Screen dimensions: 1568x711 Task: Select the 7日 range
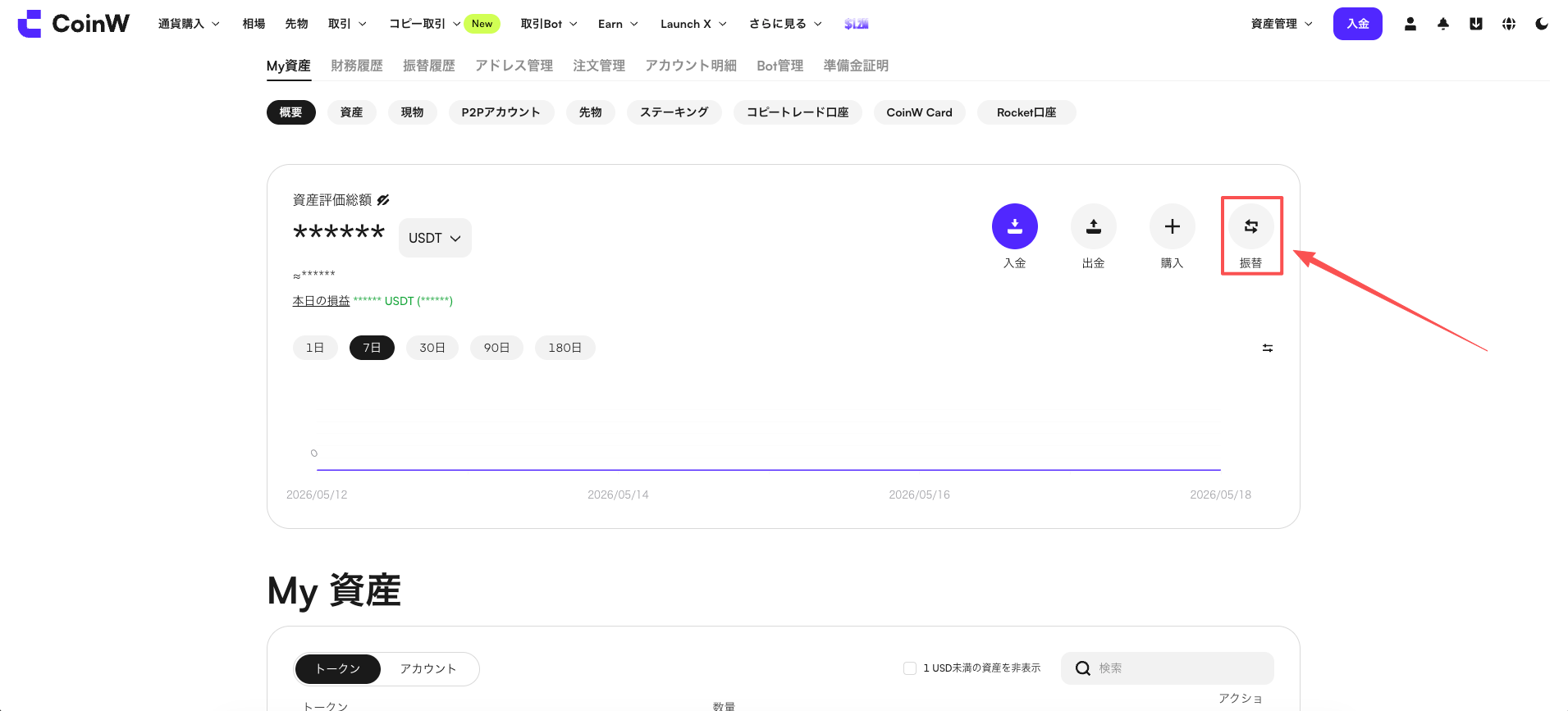point(372,348)
